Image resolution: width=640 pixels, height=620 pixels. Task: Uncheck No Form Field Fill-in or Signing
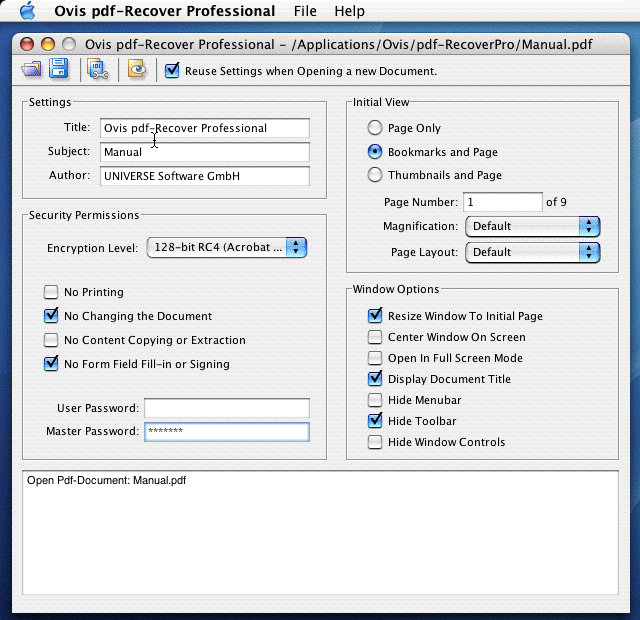point(51,364)
